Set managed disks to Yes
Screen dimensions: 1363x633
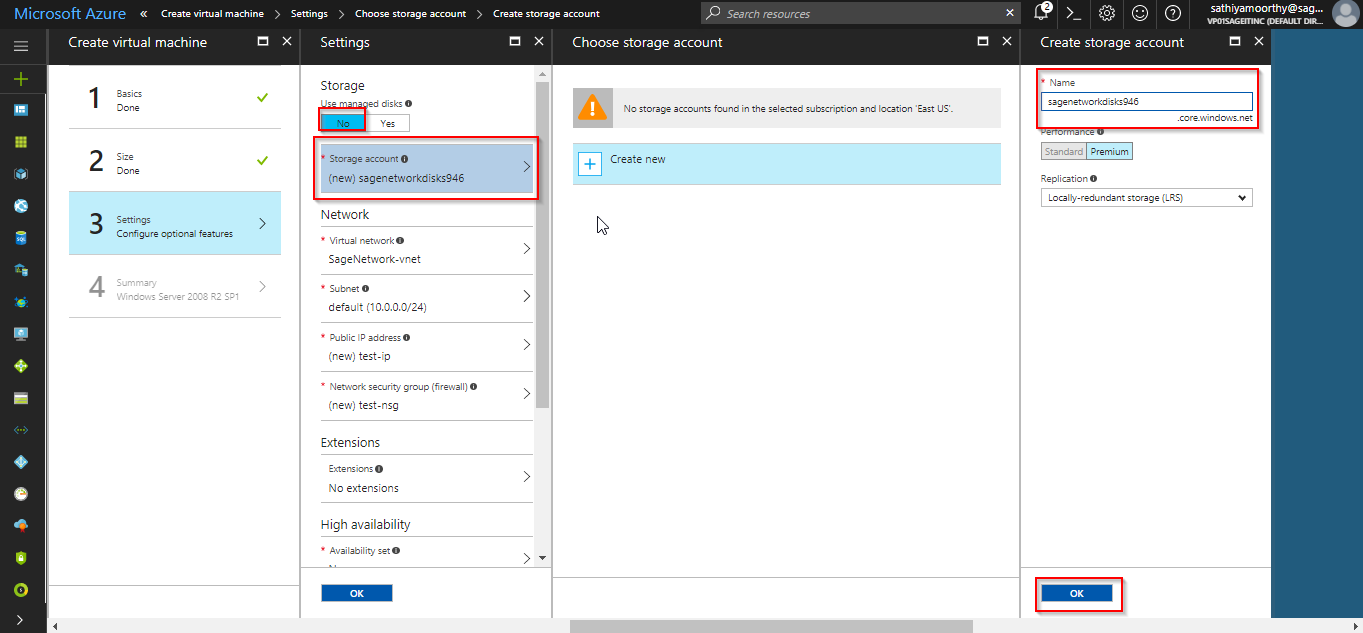point(388,123)
